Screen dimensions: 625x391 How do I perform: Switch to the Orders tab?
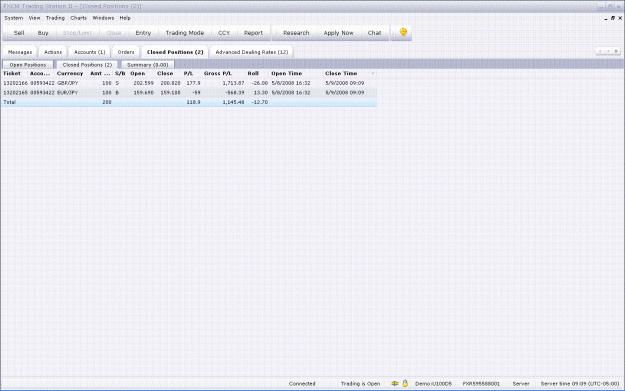click(126, 52)
